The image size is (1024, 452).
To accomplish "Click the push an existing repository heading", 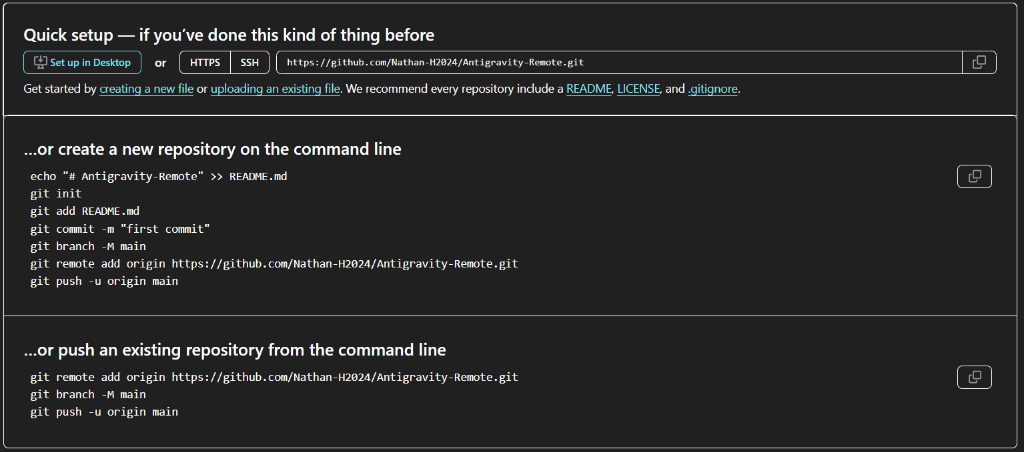I will (x=235, y=350).
